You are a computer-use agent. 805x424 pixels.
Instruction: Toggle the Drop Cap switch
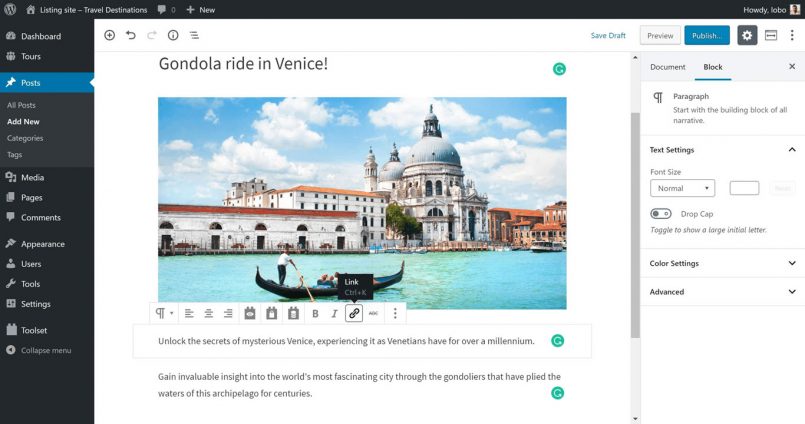click(x=661, y=214)
